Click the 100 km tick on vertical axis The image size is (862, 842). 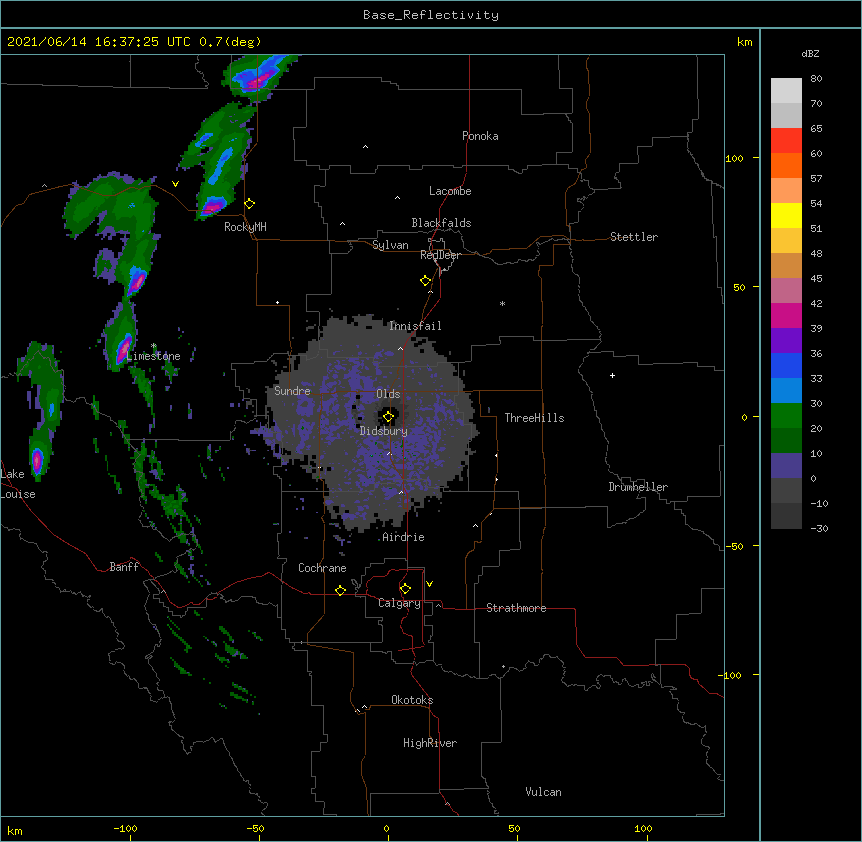click(734, 158)
